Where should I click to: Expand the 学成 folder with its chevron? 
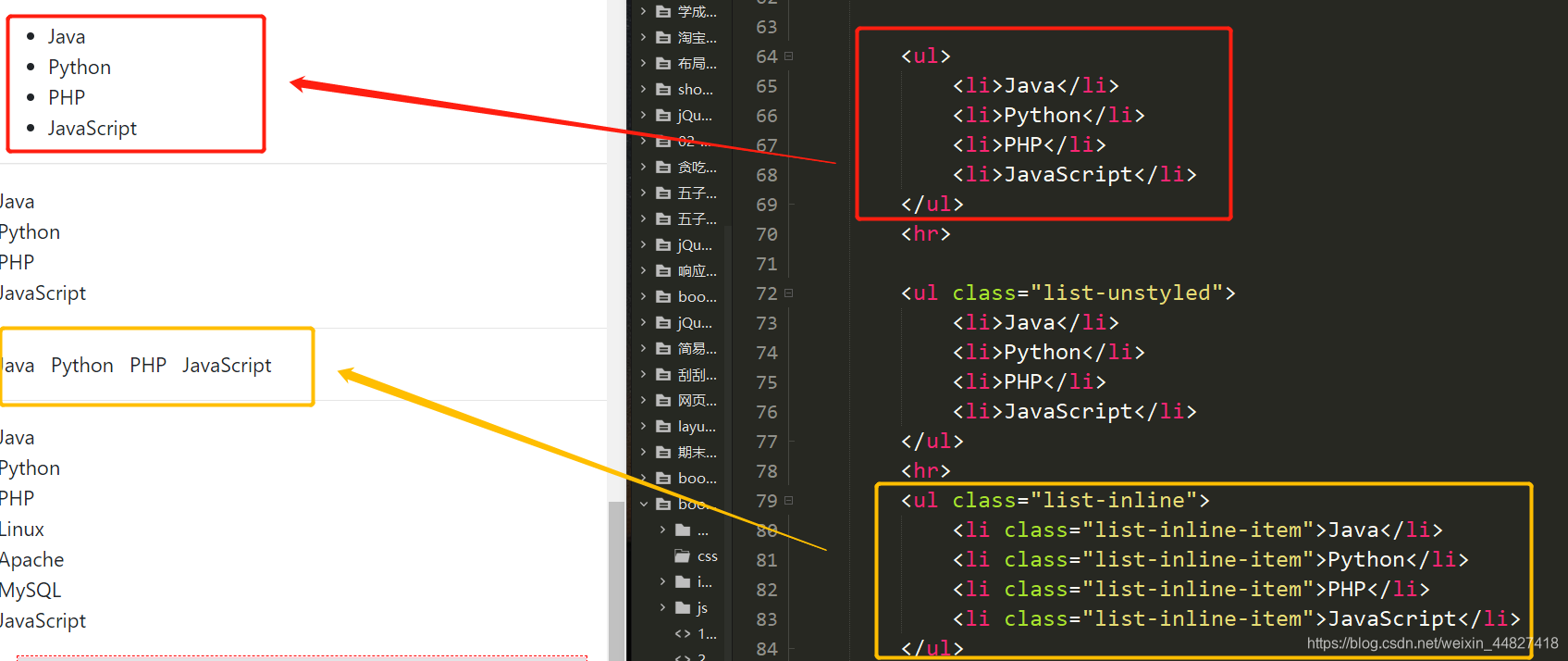[x=644, y=12]
